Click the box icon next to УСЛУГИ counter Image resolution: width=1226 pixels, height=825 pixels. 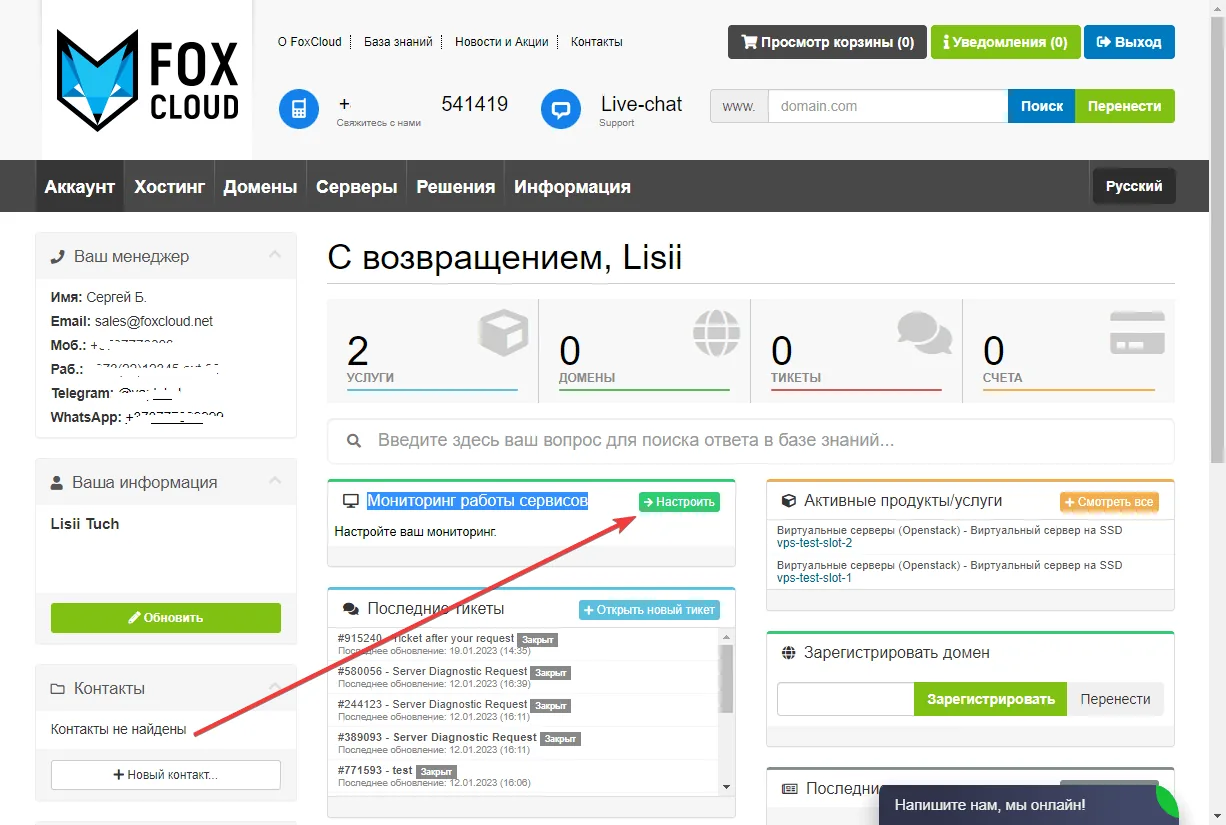503,334
